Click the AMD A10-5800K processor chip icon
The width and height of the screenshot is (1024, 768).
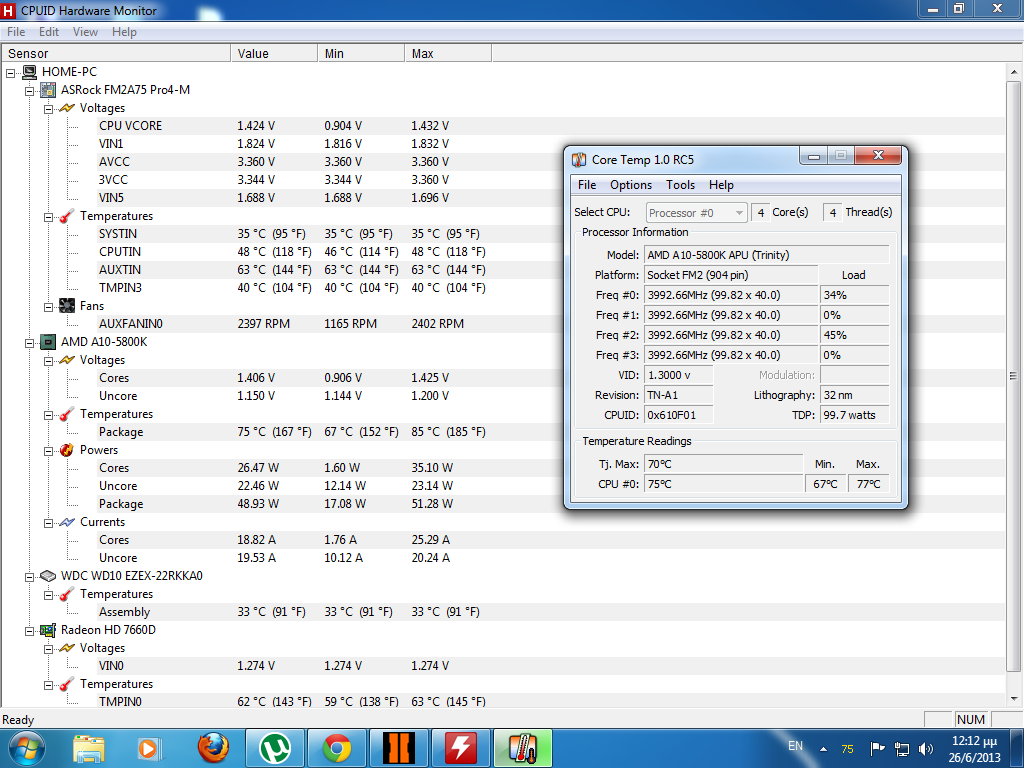pos(48,342)
